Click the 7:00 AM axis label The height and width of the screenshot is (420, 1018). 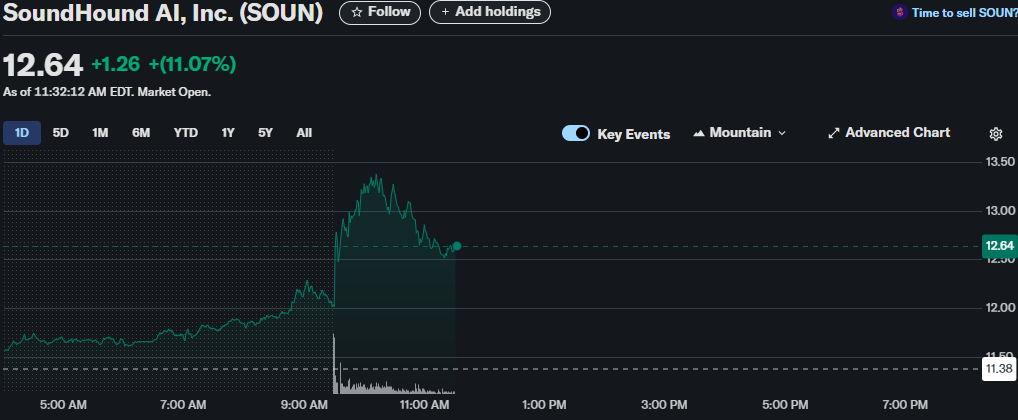(x=183, y=406)
